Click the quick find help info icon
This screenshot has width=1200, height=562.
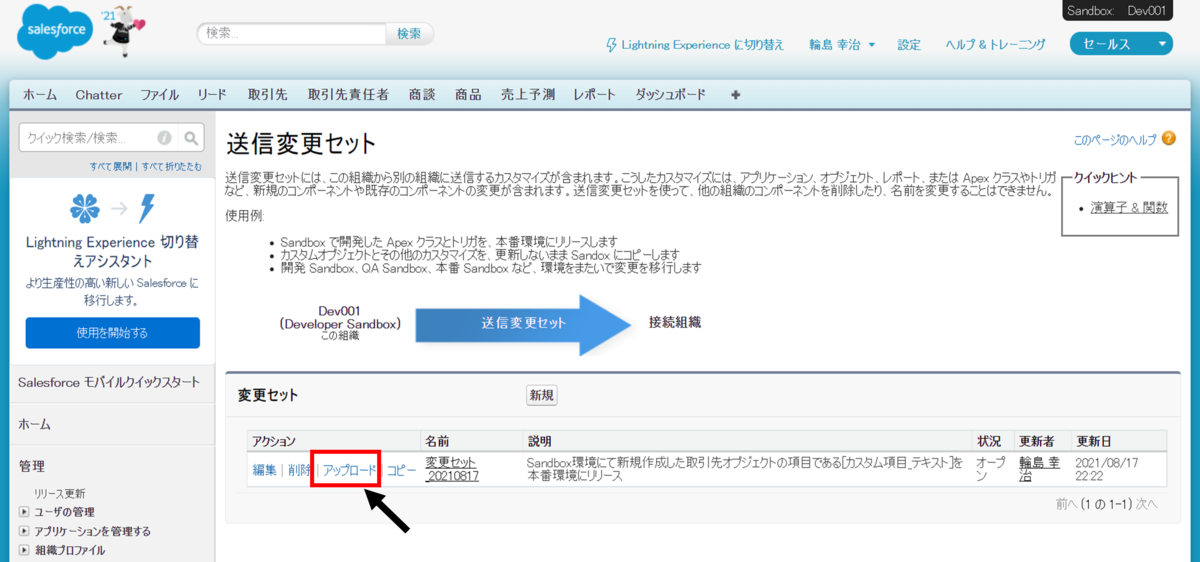tap(164, 138)
